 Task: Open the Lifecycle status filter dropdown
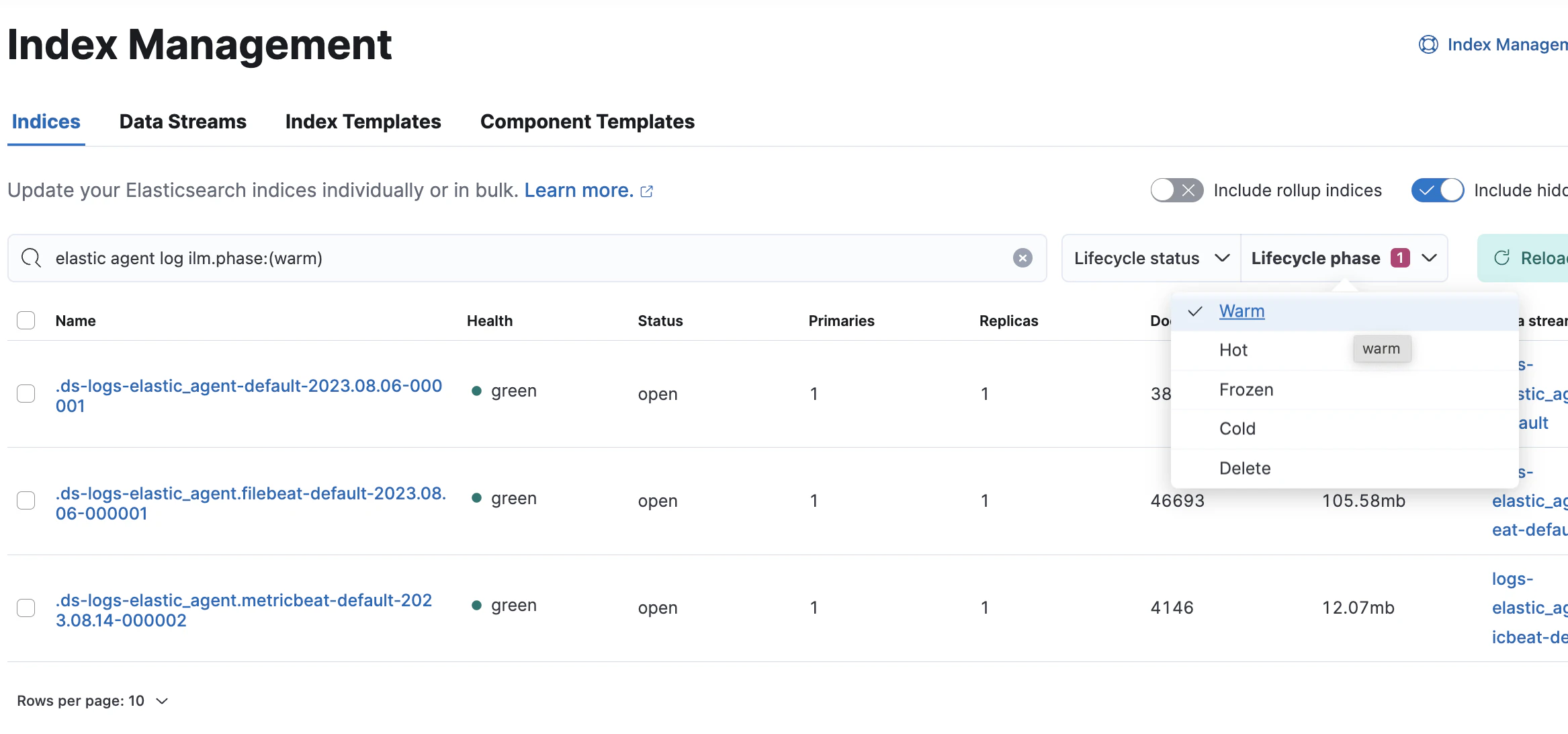click(1151, 258)
